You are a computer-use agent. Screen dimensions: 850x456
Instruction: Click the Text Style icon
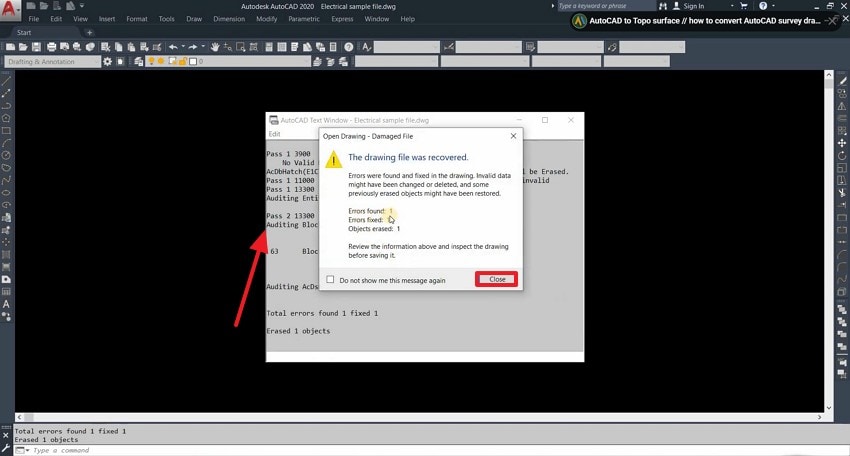pyautogui.click(x=366, y=47)
